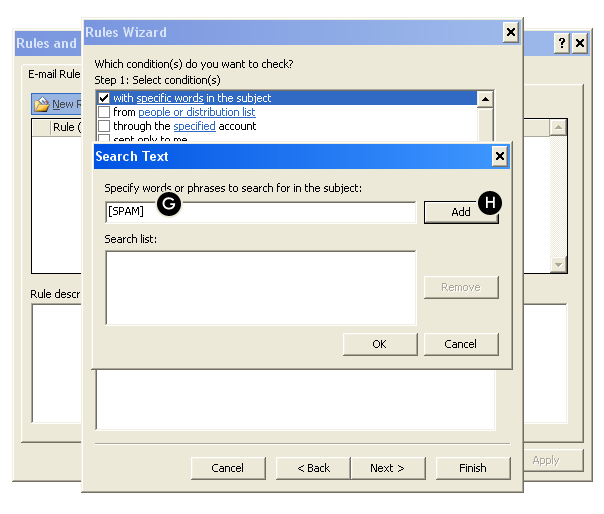Go to previous wizard step with Back
The width and height of the screenshot is (604, 514).
coord(312,468)
